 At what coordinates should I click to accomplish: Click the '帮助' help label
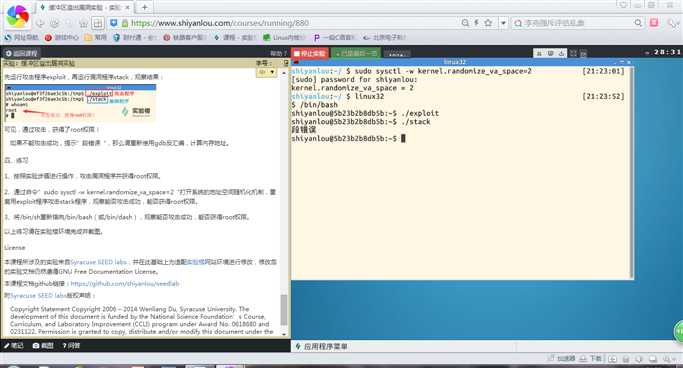278,54
